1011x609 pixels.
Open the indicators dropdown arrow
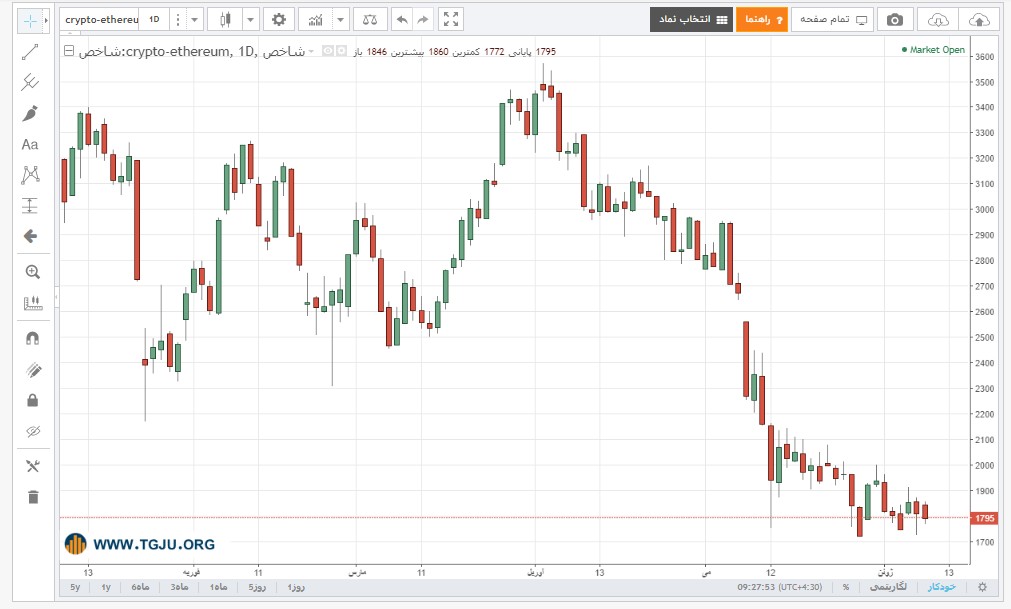(340, 19)
